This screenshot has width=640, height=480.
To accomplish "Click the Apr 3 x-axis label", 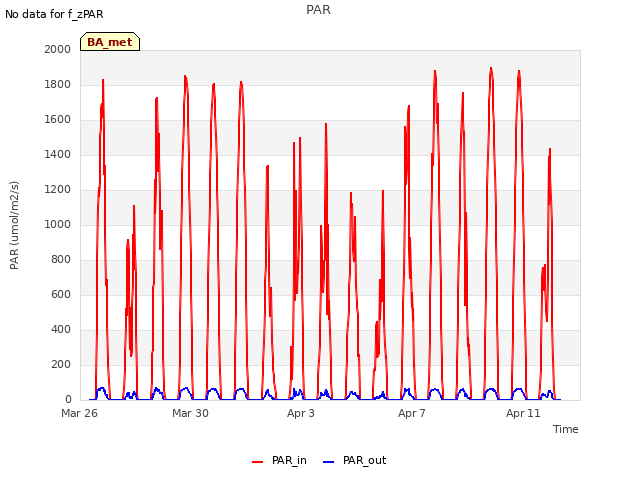I will pos(301,413).
